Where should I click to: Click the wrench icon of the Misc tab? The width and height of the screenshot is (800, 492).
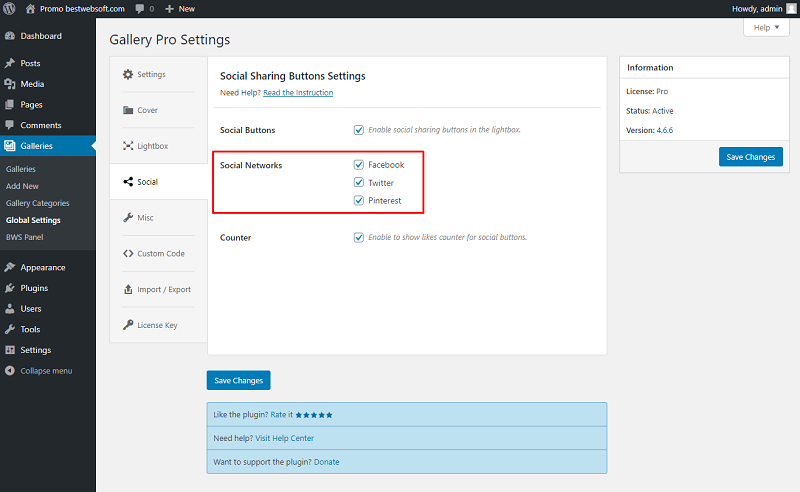tap(128, 217)
